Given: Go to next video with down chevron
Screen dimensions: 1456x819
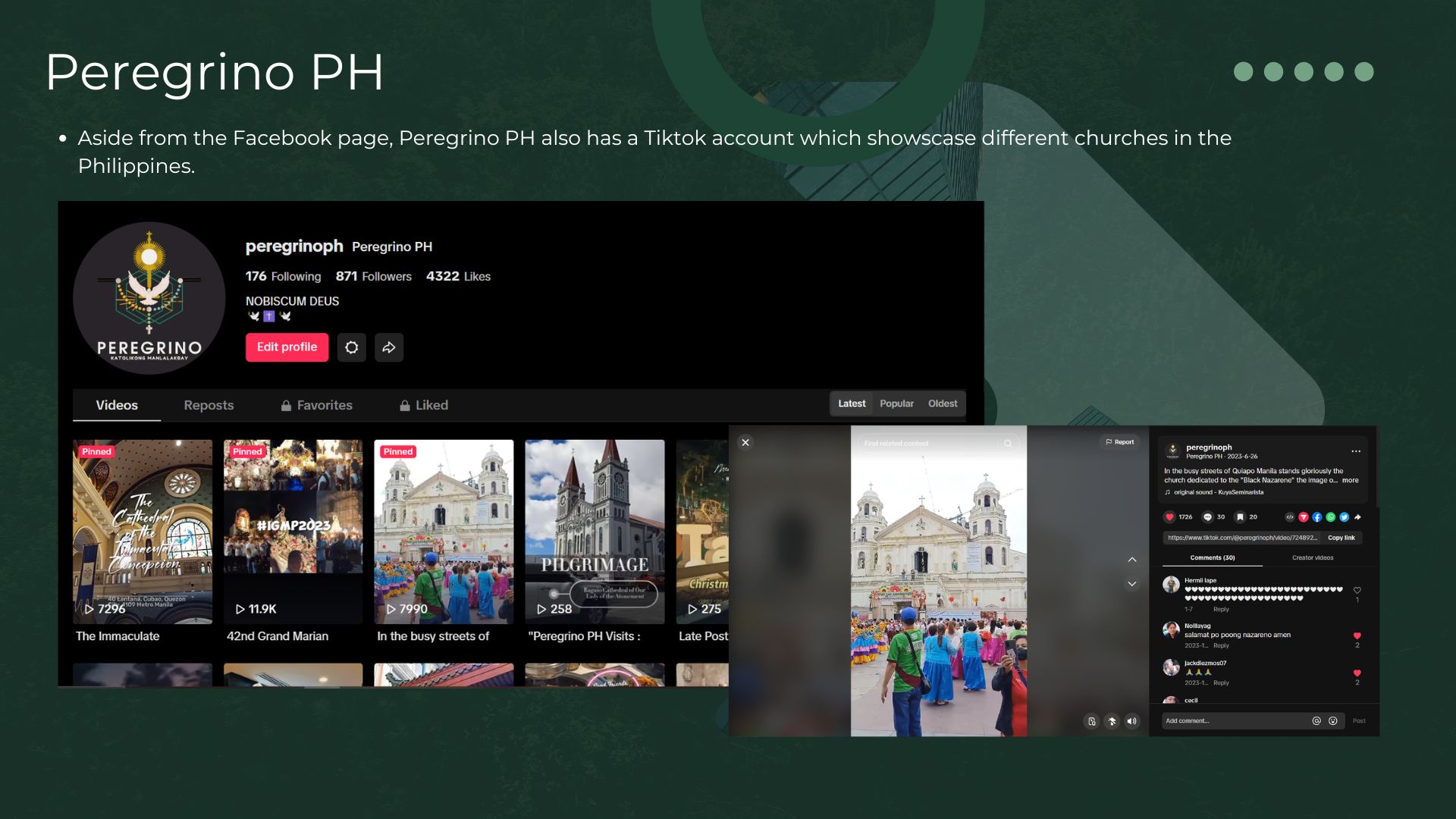Looking at the screenshot, I should pos(1132,584).
